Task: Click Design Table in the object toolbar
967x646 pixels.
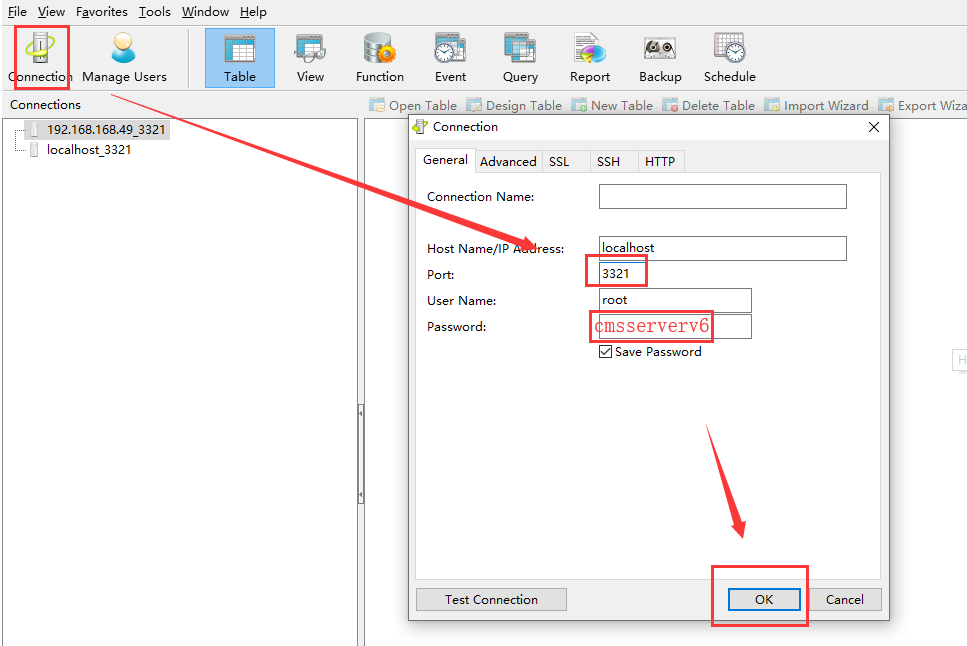Action: [514, 106]
